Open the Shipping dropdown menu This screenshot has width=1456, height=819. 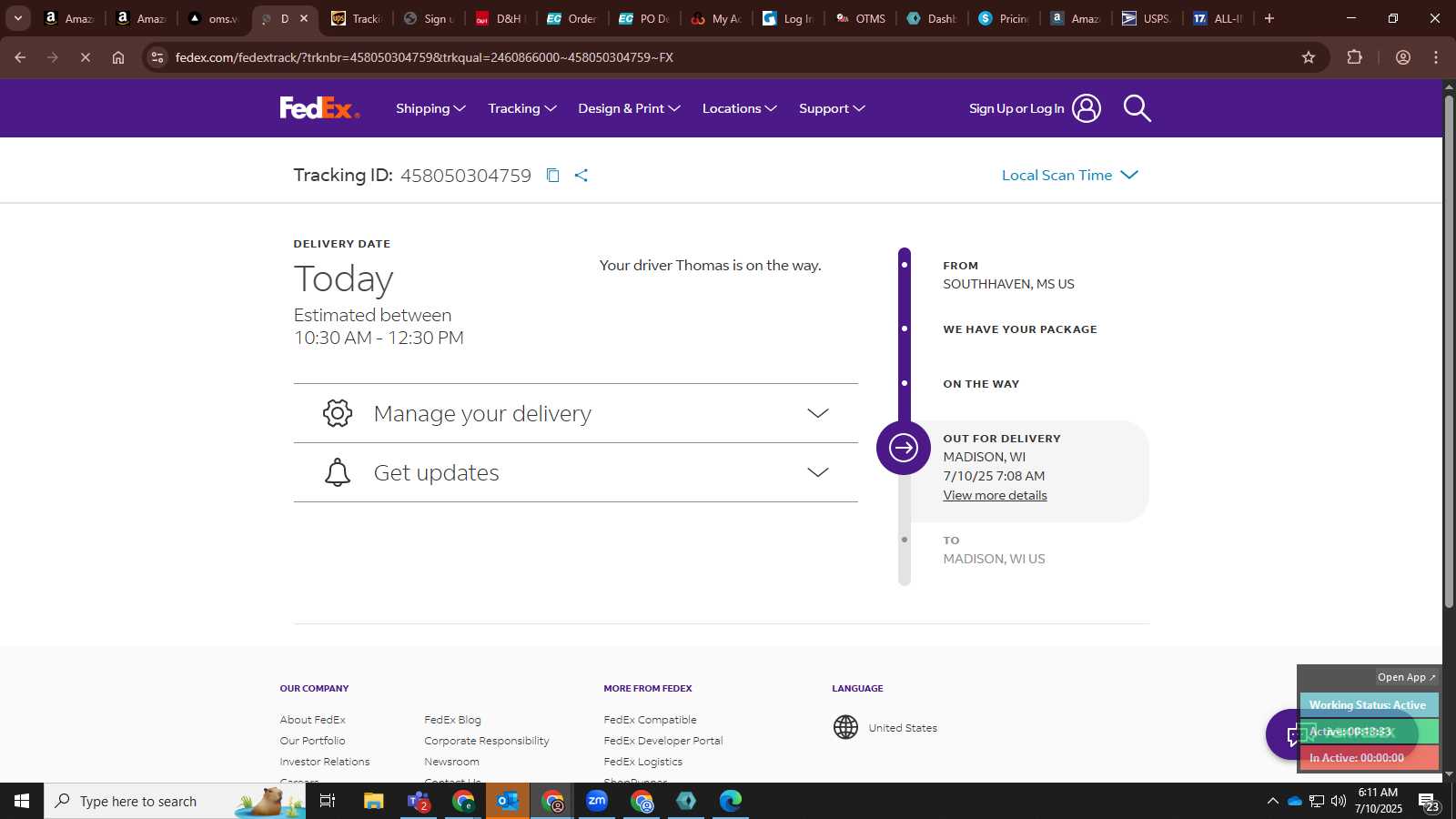click(430, 108)
